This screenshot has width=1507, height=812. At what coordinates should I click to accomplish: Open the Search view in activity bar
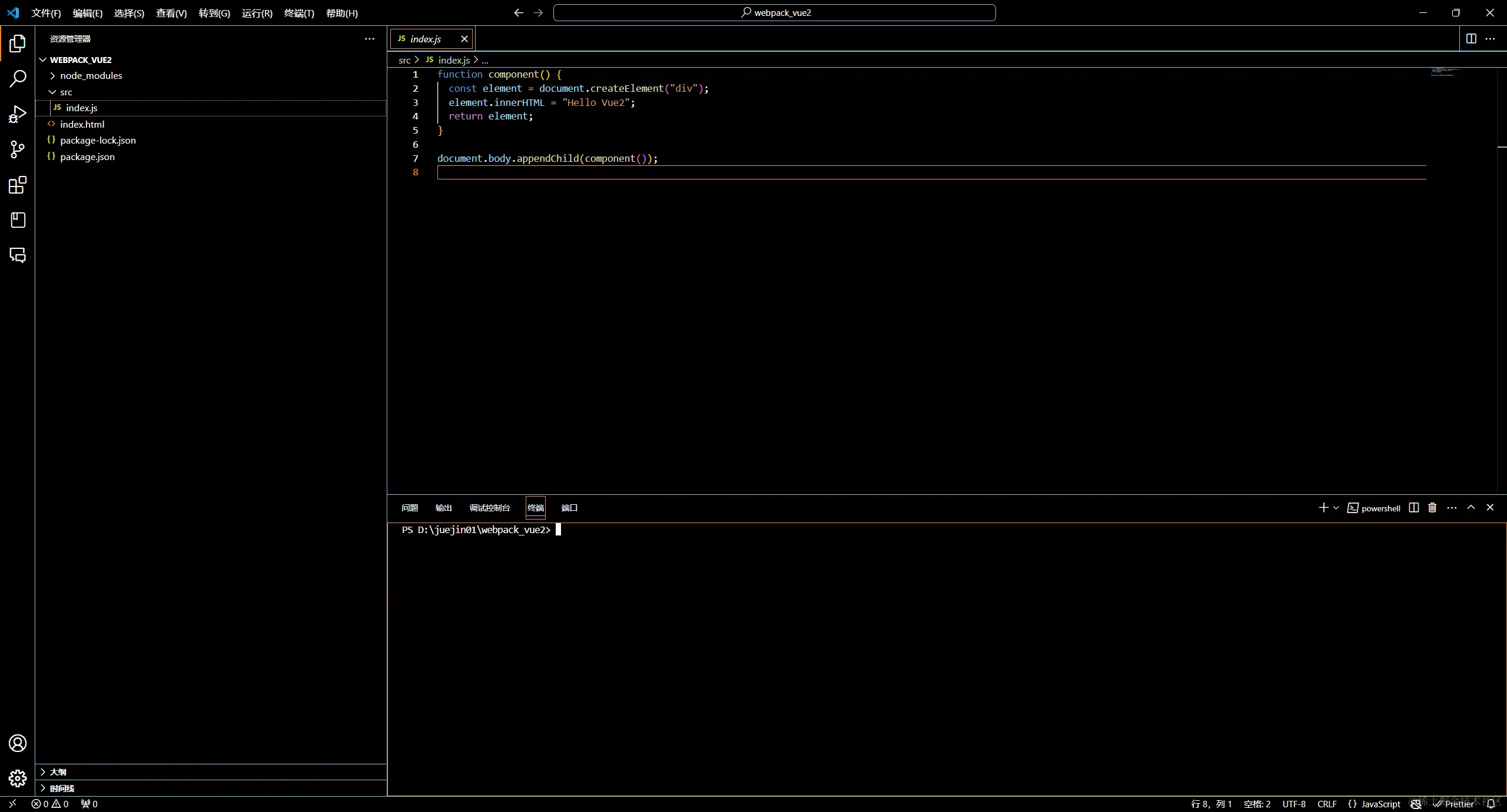coord(18,78)
